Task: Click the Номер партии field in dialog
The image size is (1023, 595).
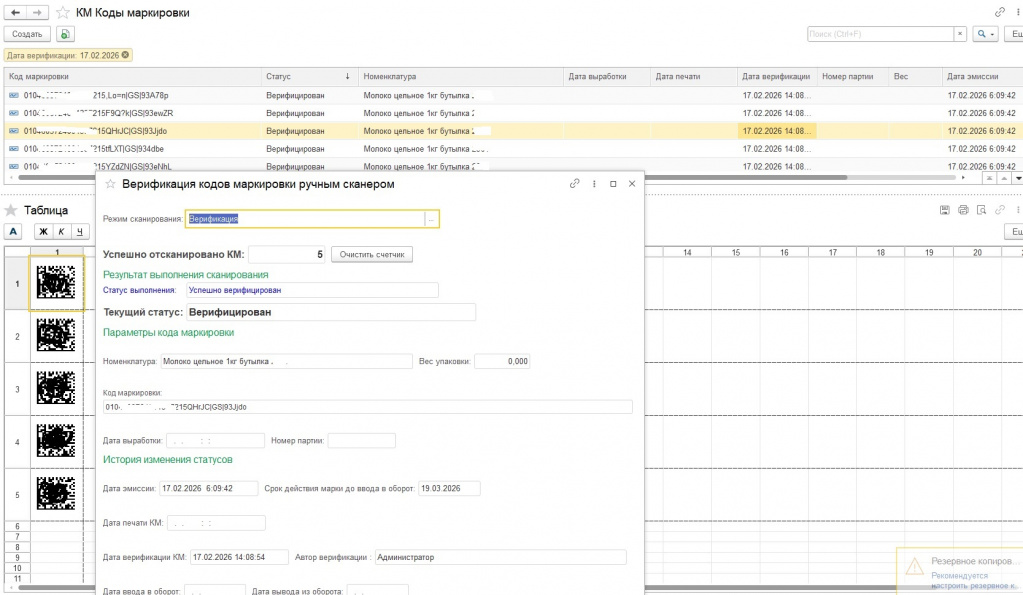Action: pos(361,441)
